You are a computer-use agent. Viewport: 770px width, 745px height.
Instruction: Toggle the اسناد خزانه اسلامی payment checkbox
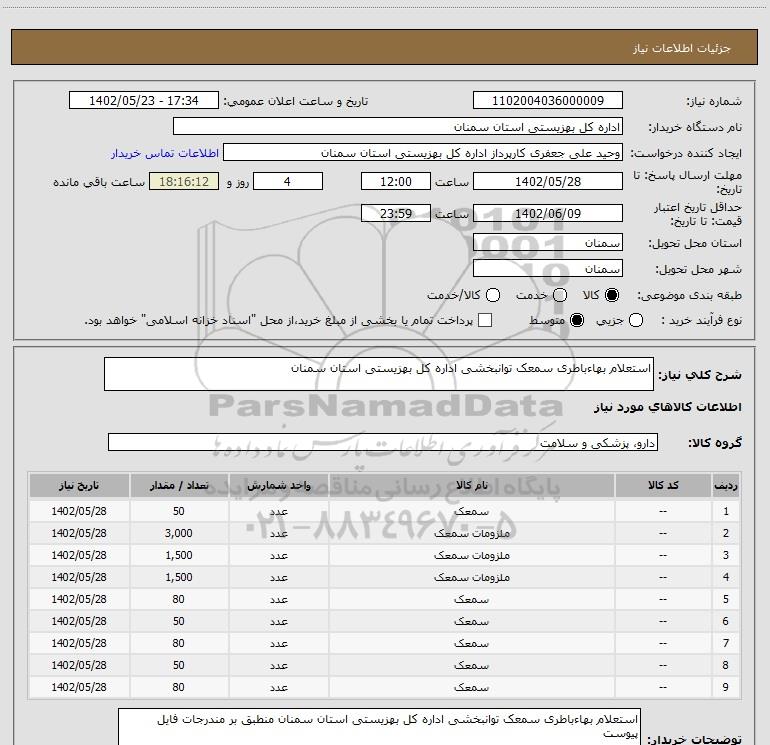(x=485, y=320)
